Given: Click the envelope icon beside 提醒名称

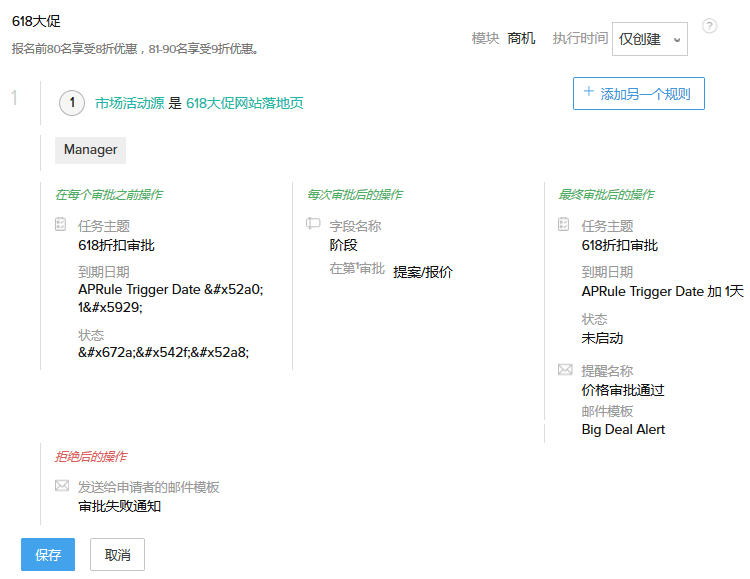Looking at the screenshot, I should [x=564, y=370].
